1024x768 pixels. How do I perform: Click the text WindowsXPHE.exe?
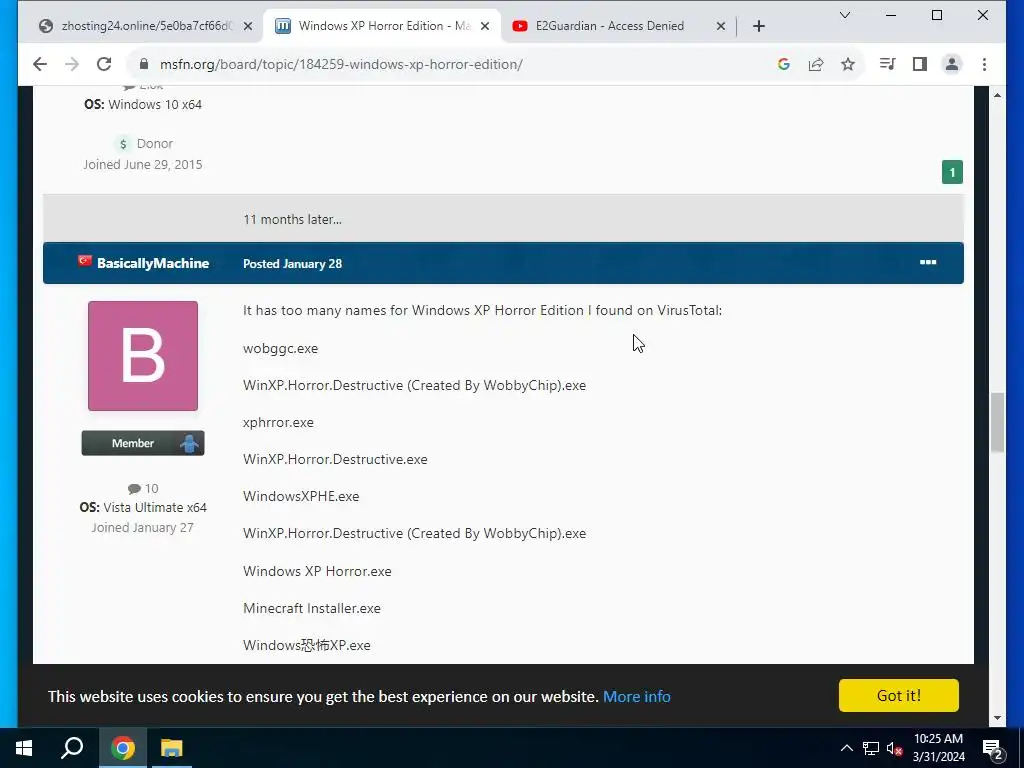pyautogui.click(x=301, y=496)
